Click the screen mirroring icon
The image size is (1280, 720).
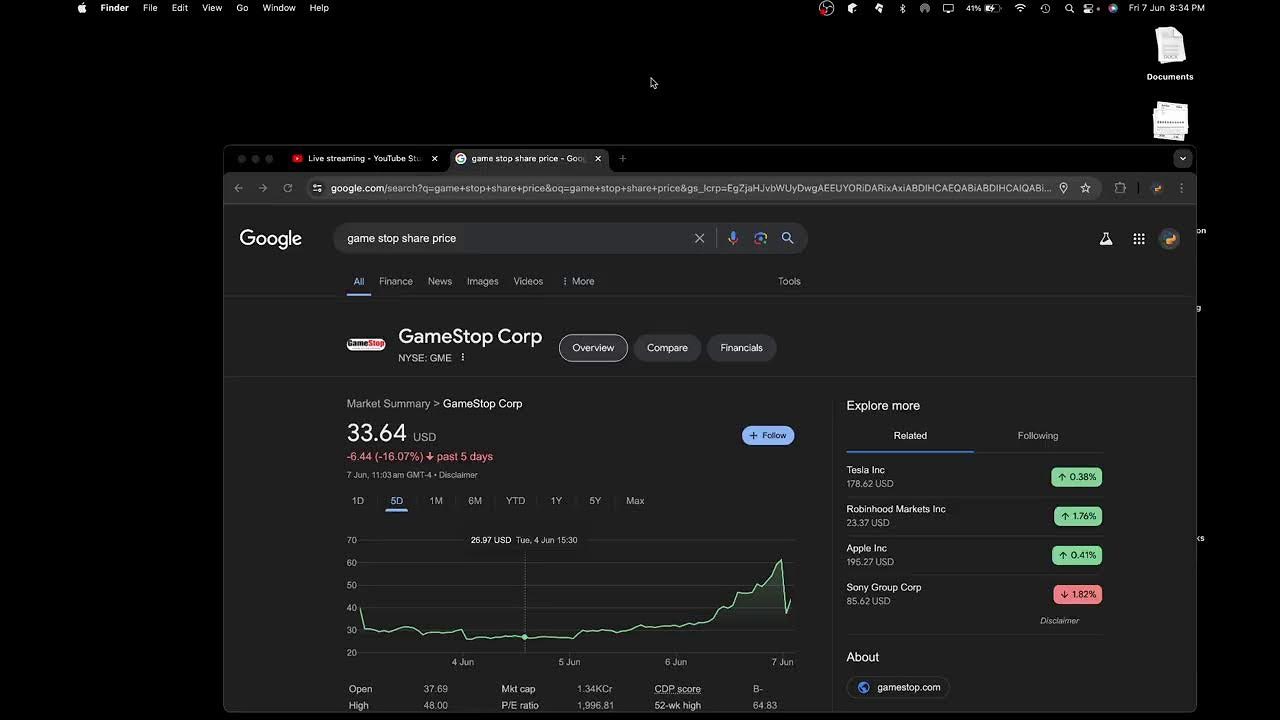tap(948, 8)
